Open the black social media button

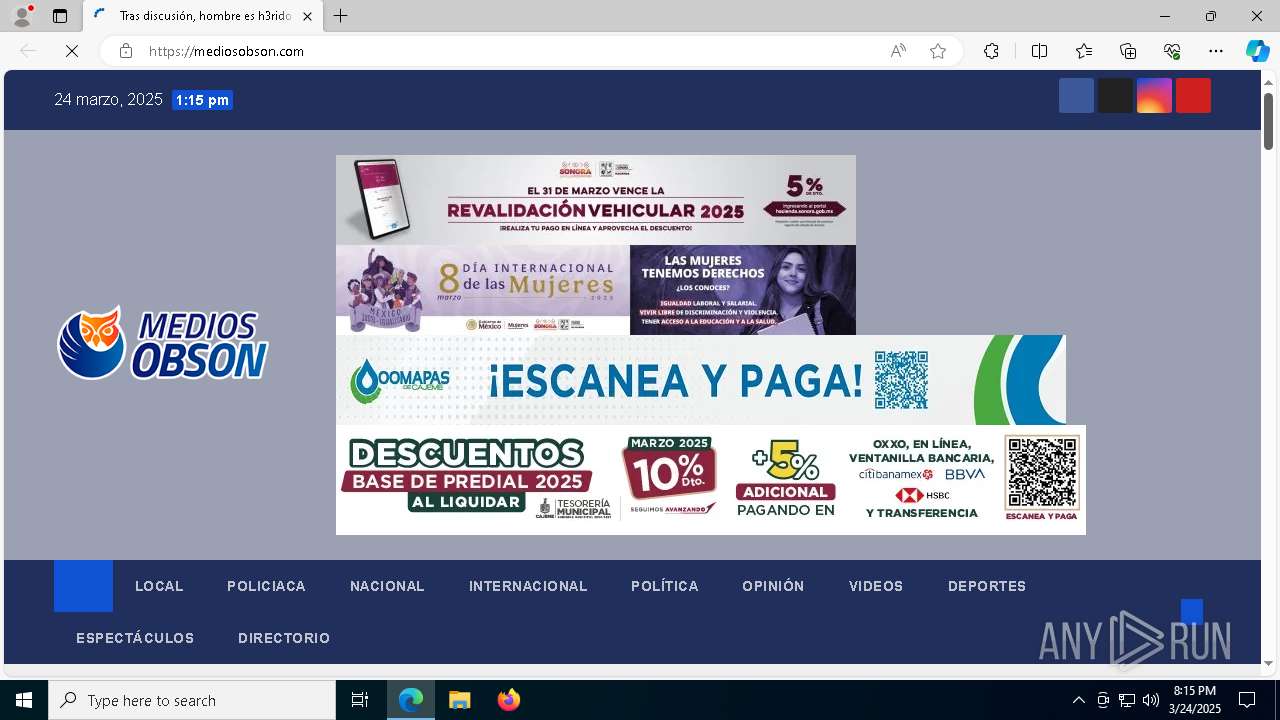(x=1115, y=95)
